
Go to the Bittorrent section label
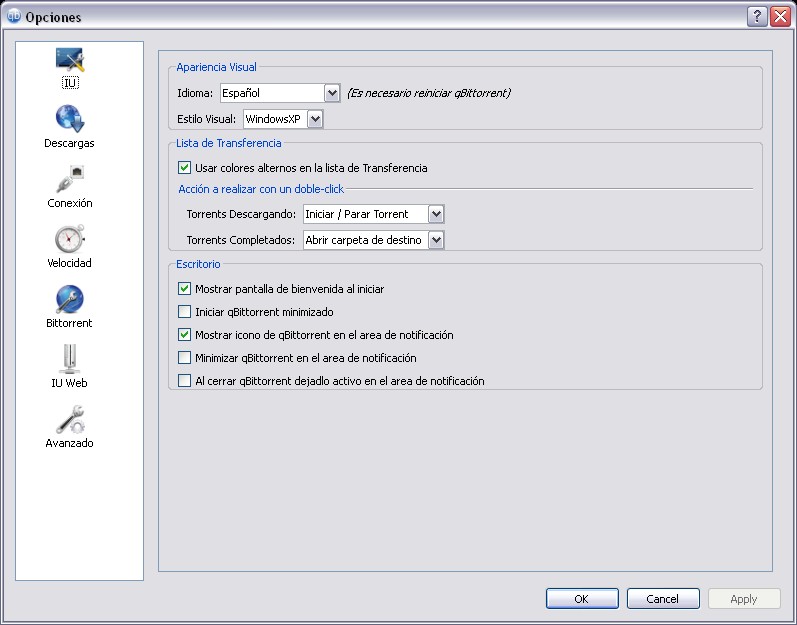pyautogui.click(x=69, y=323)
